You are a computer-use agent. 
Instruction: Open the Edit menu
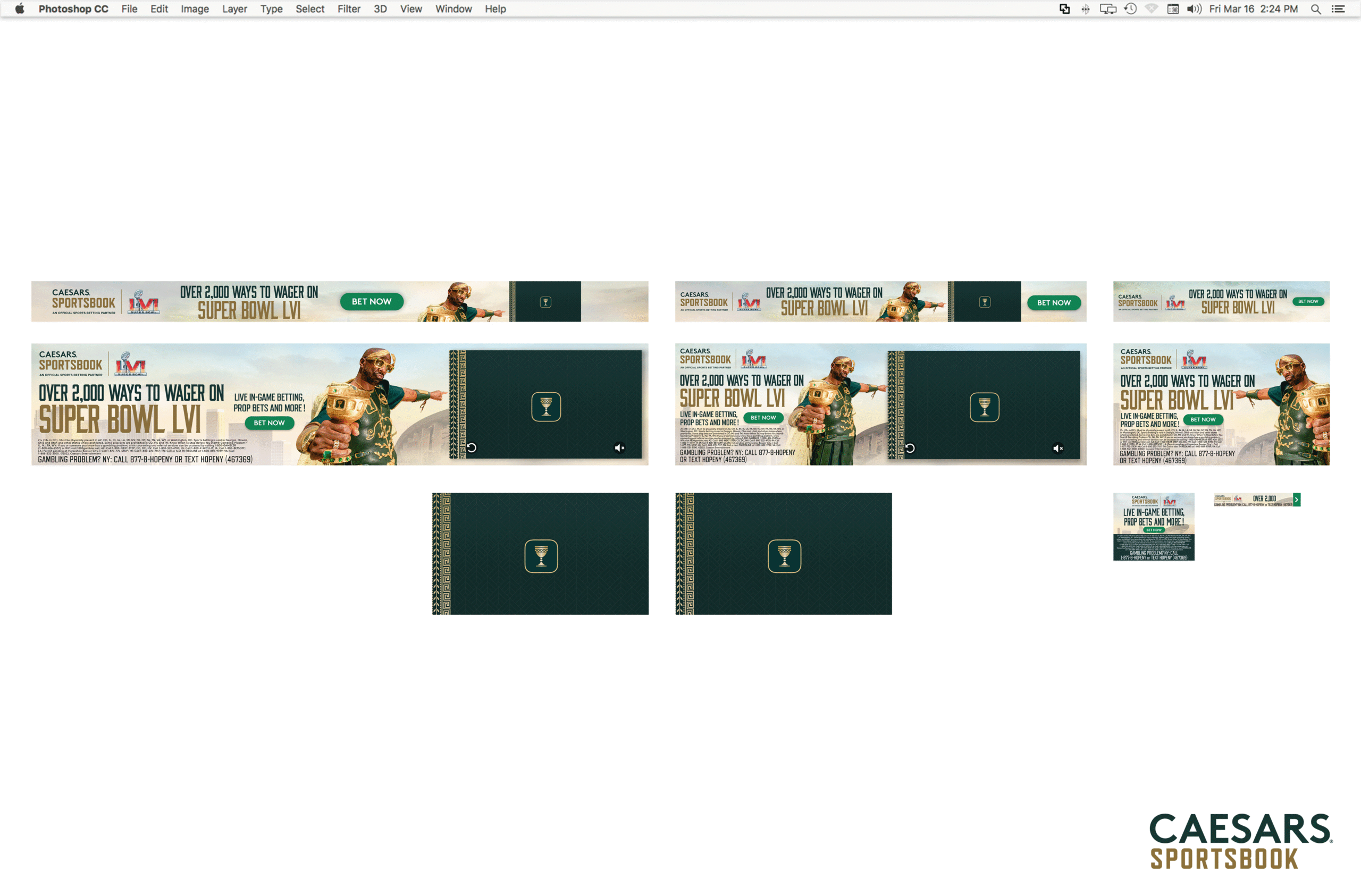tap(159, 9)
